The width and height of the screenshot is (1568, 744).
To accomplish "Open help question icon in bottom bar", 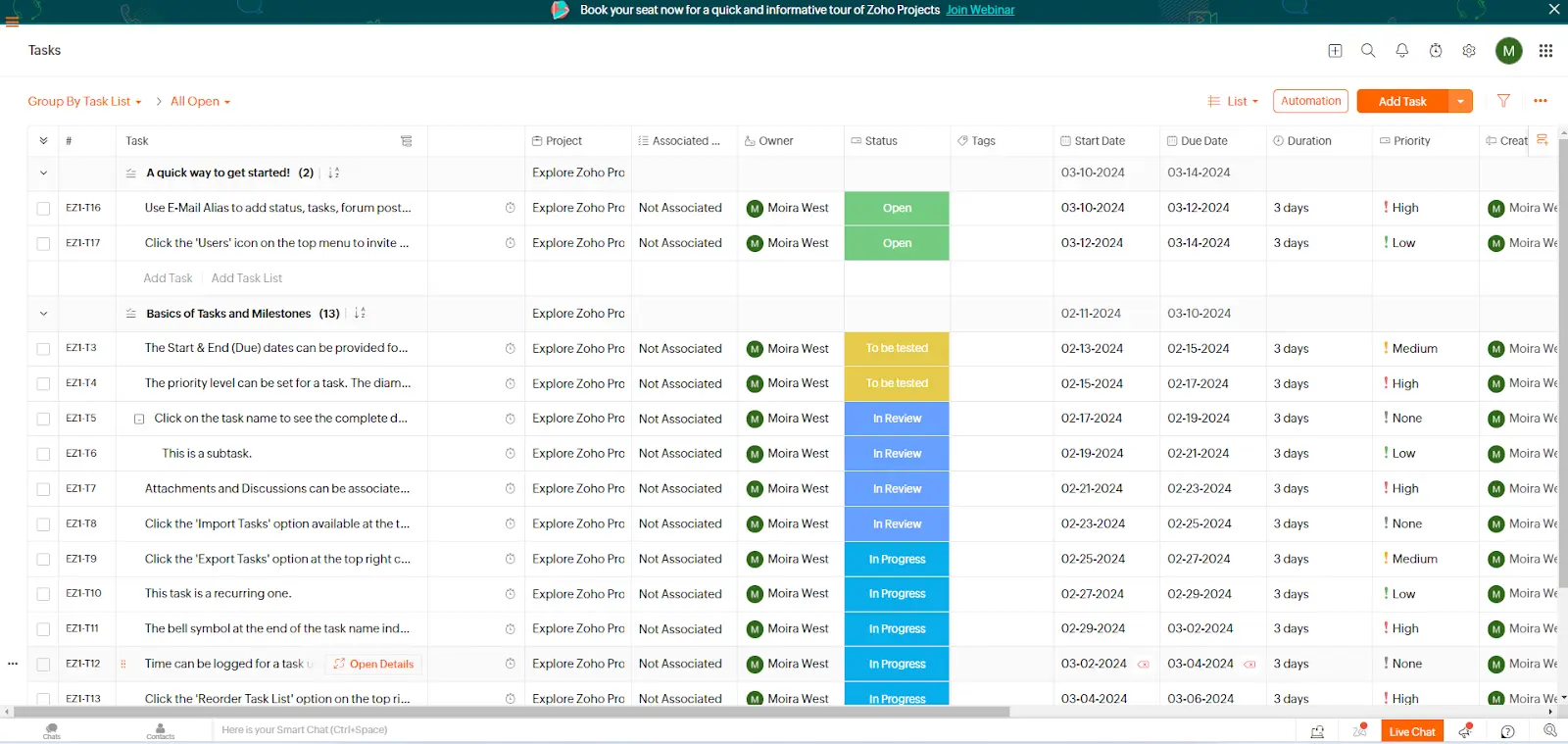I will click(x=1508, y=731).
